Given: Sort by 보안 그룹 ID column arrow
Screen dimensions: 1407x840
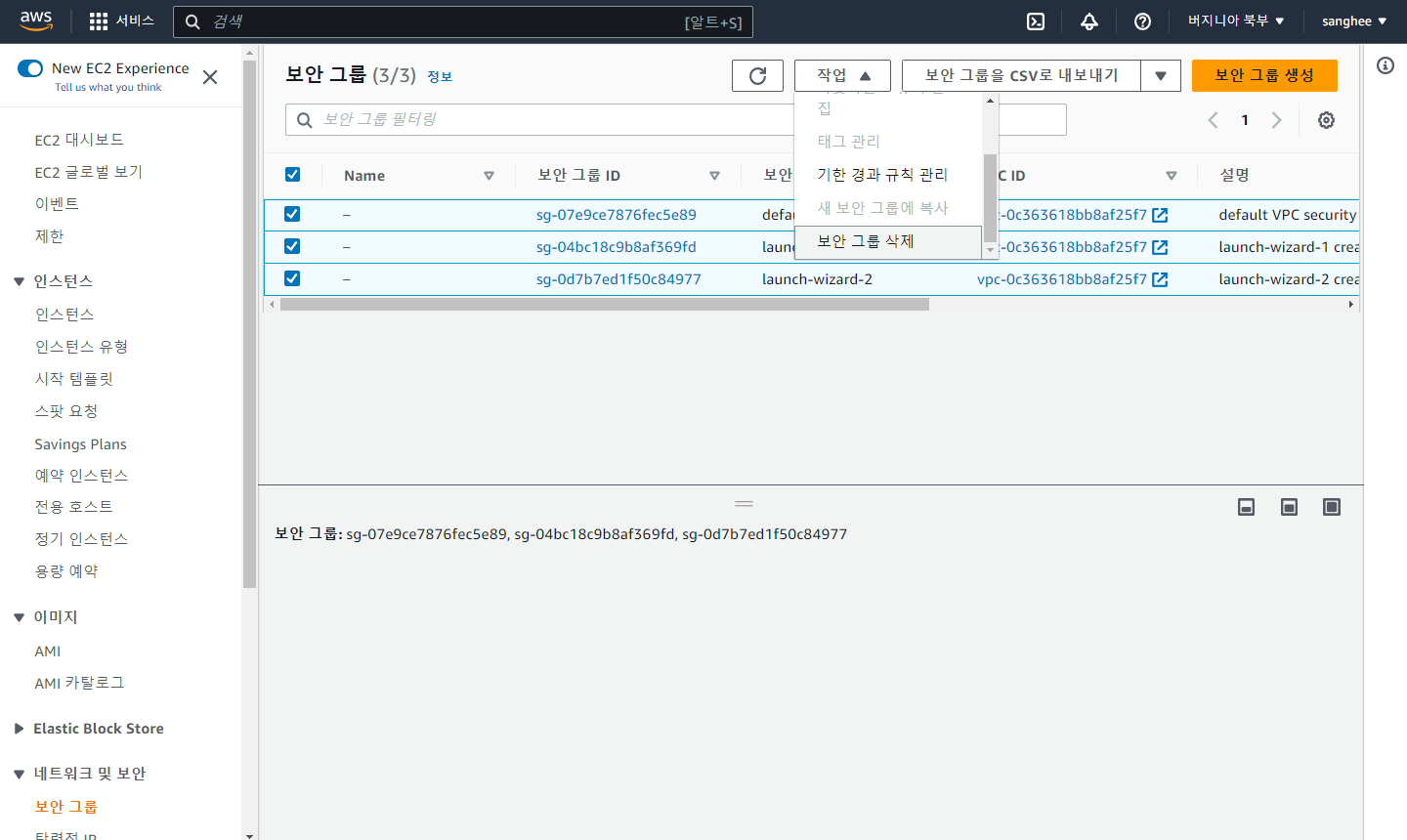Looking at the screenshot, I should [714, 176].
